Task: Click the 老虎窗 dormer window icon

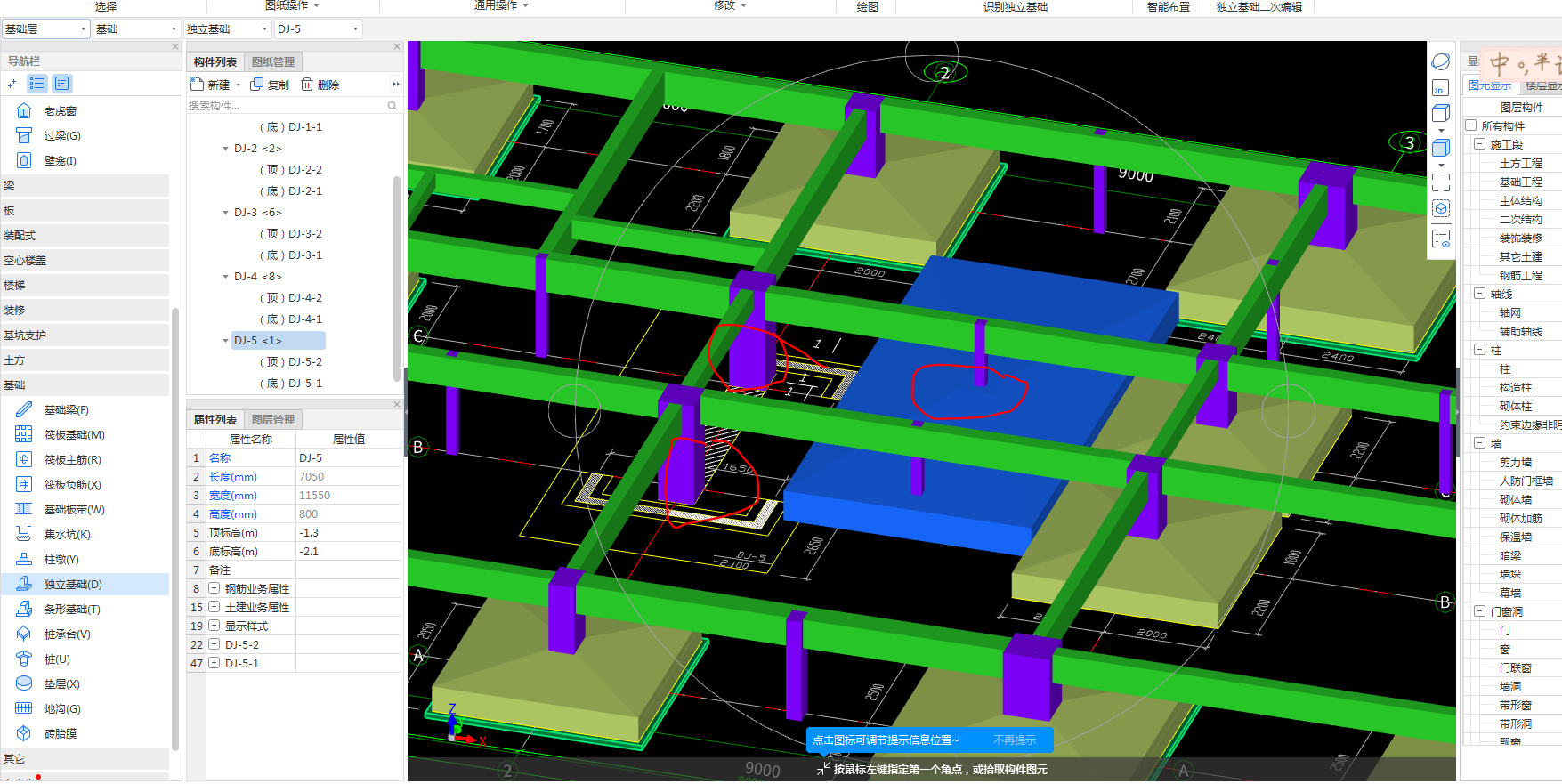Action: pos(24,111)
